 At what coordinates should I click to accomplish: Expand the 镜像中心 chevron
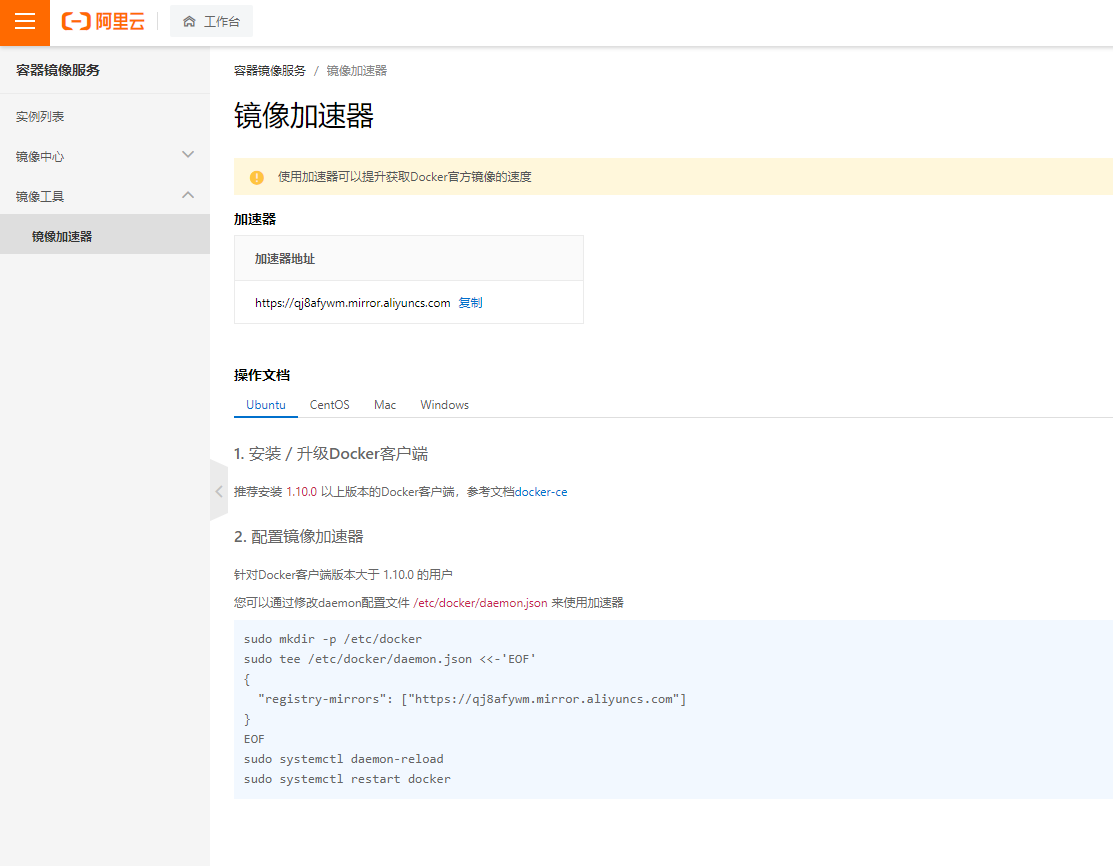click(x=188, y=155)
